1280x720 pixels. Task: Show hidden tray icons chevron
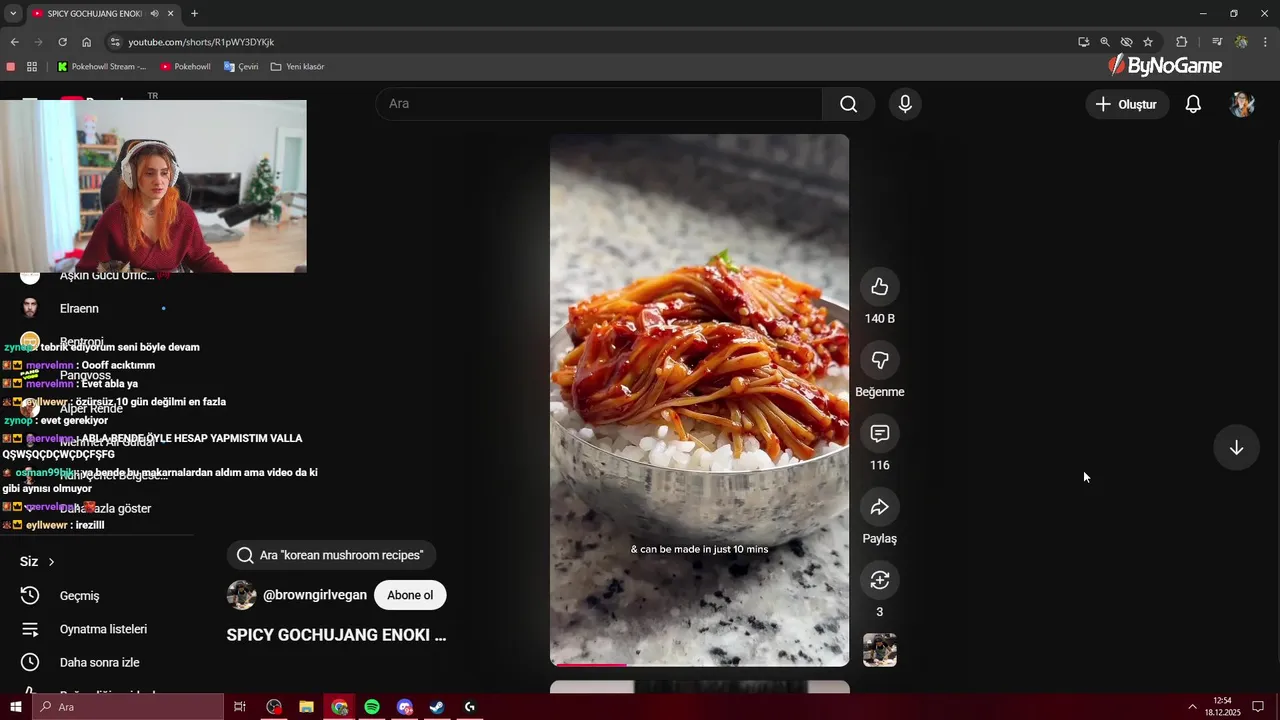[x=1192, y=707]
